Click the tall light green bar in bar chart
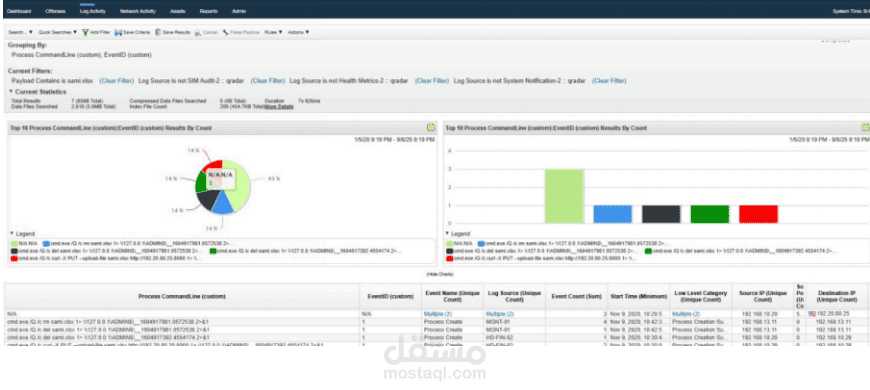Viewport: 870px width, 390px height. [564, 196]
